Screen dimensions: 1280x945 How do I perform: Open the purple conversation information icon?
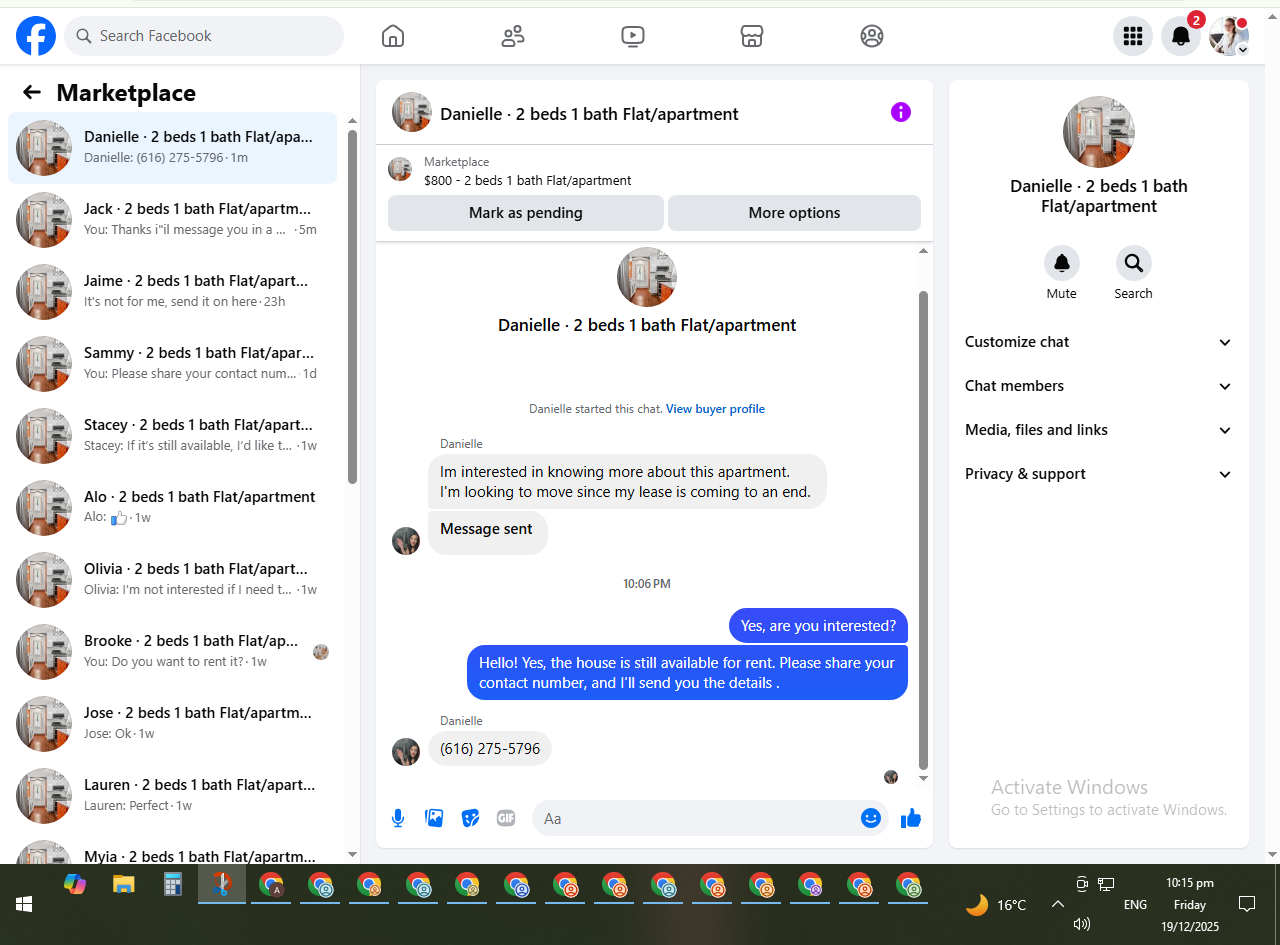pyautogui.click(x=901, y=112)
